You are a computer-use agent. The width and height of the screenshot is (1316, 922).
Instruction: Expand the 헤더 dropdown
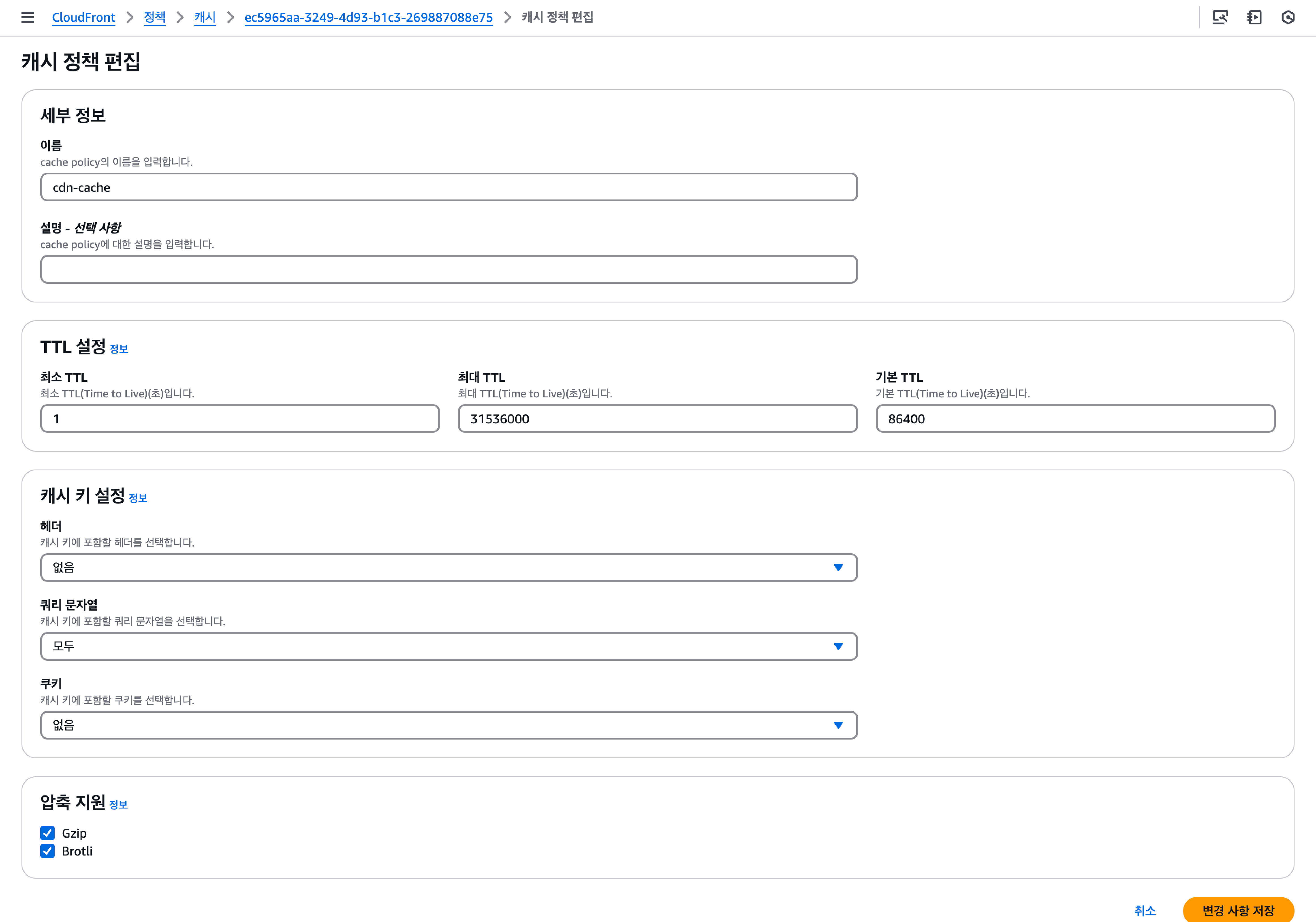point(448,567)
